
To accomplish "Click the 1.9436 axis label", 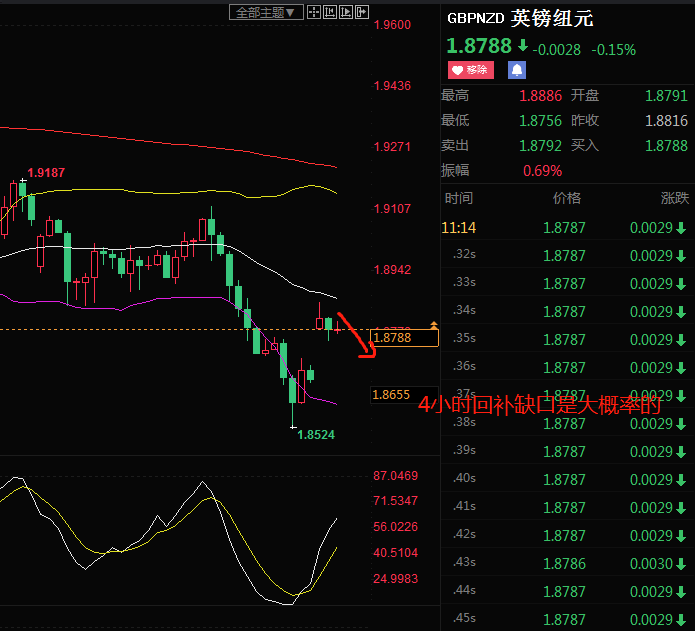I will point(392,86).
